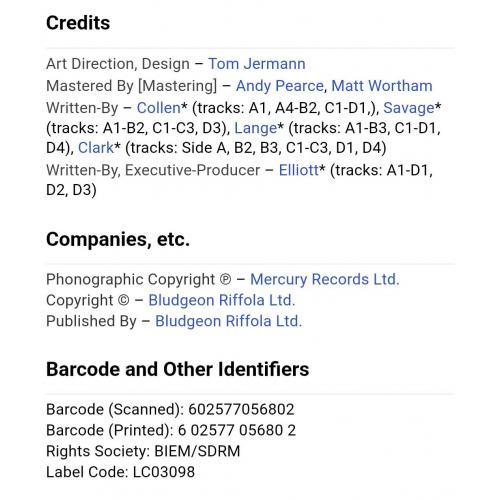Click the Mastered By [Mastering] role label
Image resolution: width=500 pixels, height=500 pixels.
131,86
